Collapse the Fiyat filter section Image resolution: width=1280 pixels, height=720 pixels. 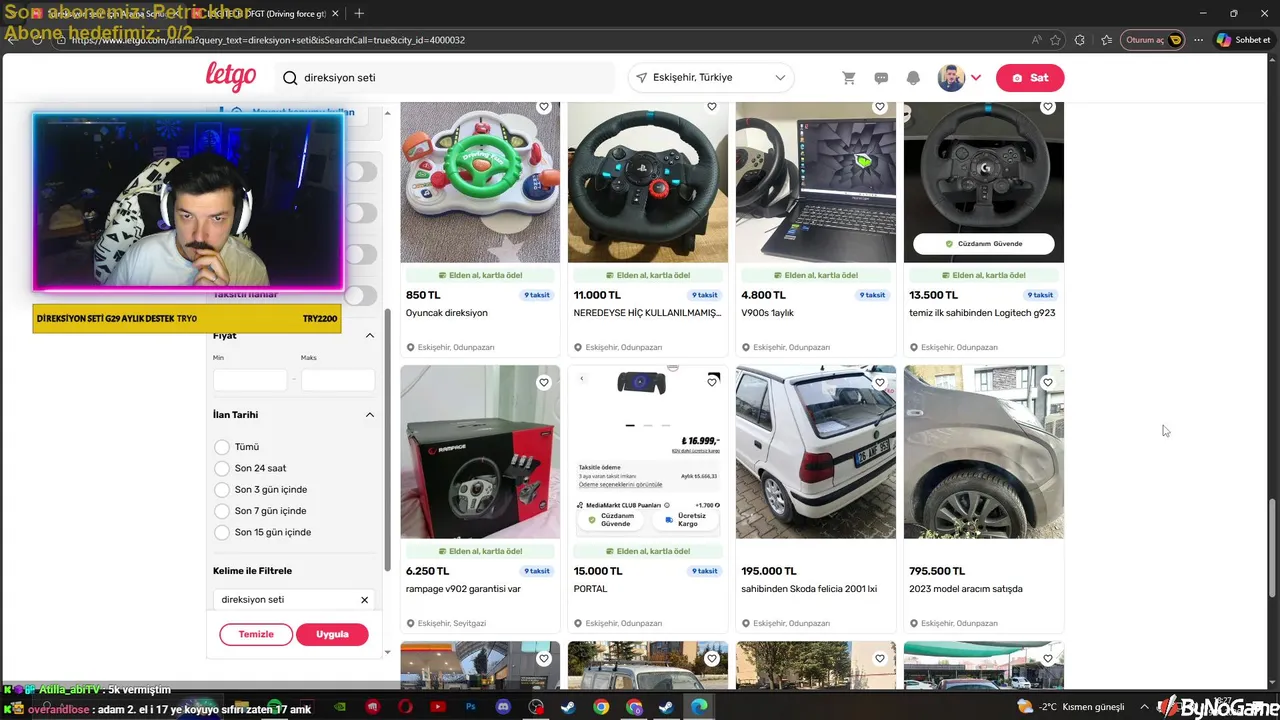point(369,336)
